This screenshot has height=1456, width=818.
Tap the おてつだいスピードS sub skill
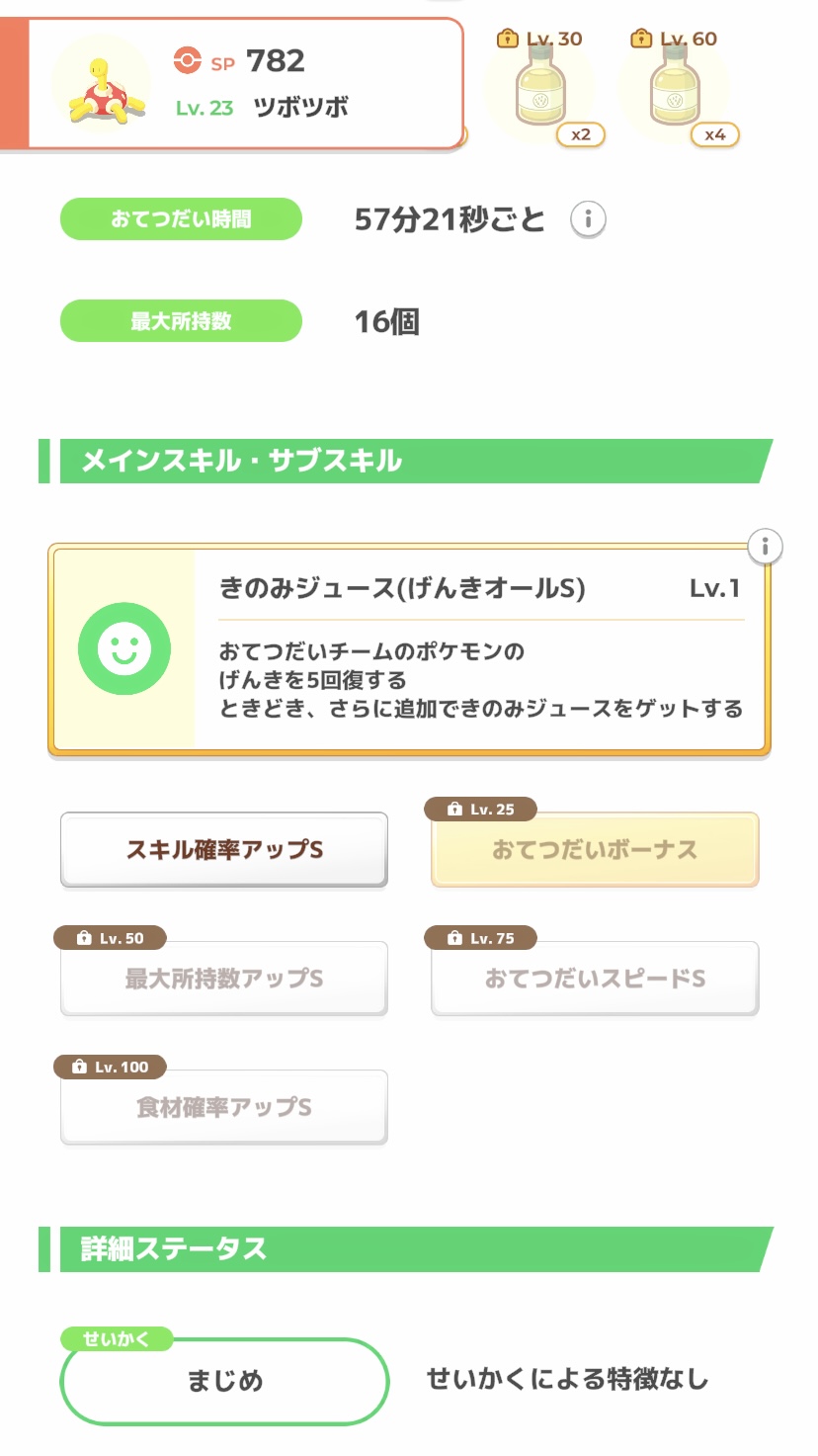[595, 979]
